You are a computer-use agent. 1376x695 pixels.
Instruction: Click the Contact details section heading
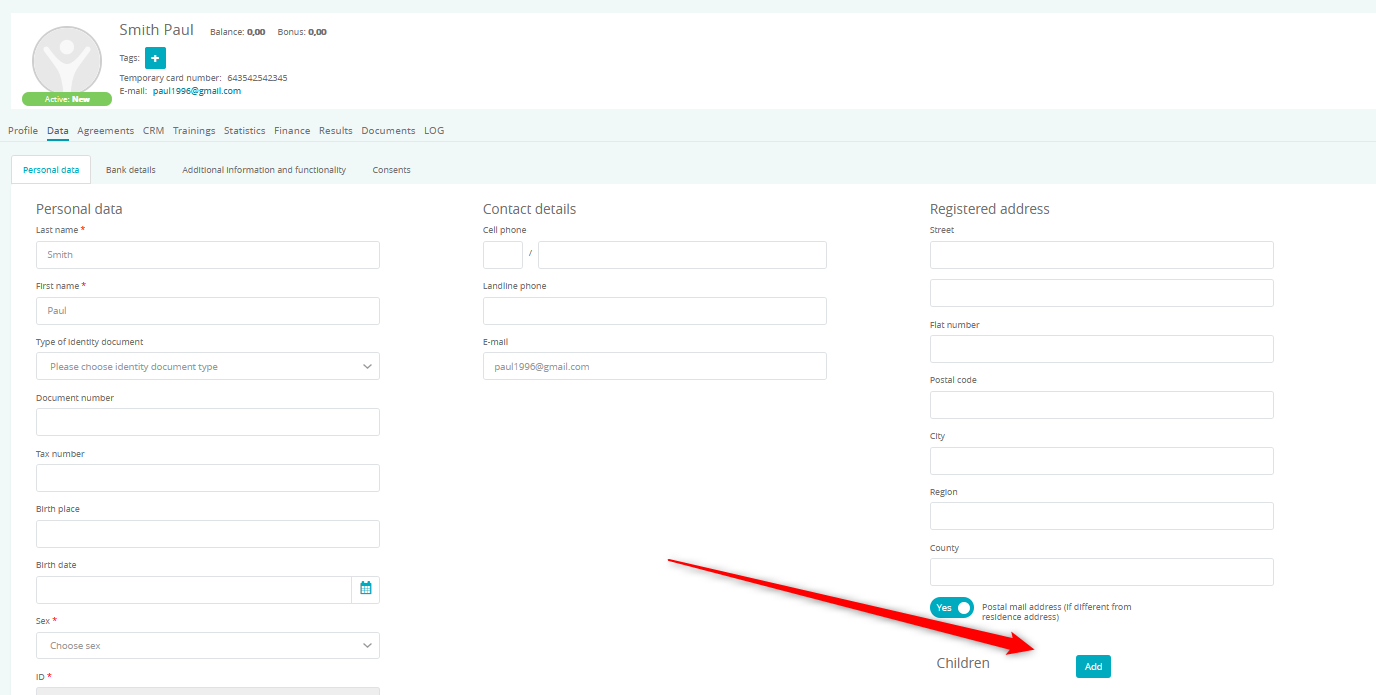(530, 209)
